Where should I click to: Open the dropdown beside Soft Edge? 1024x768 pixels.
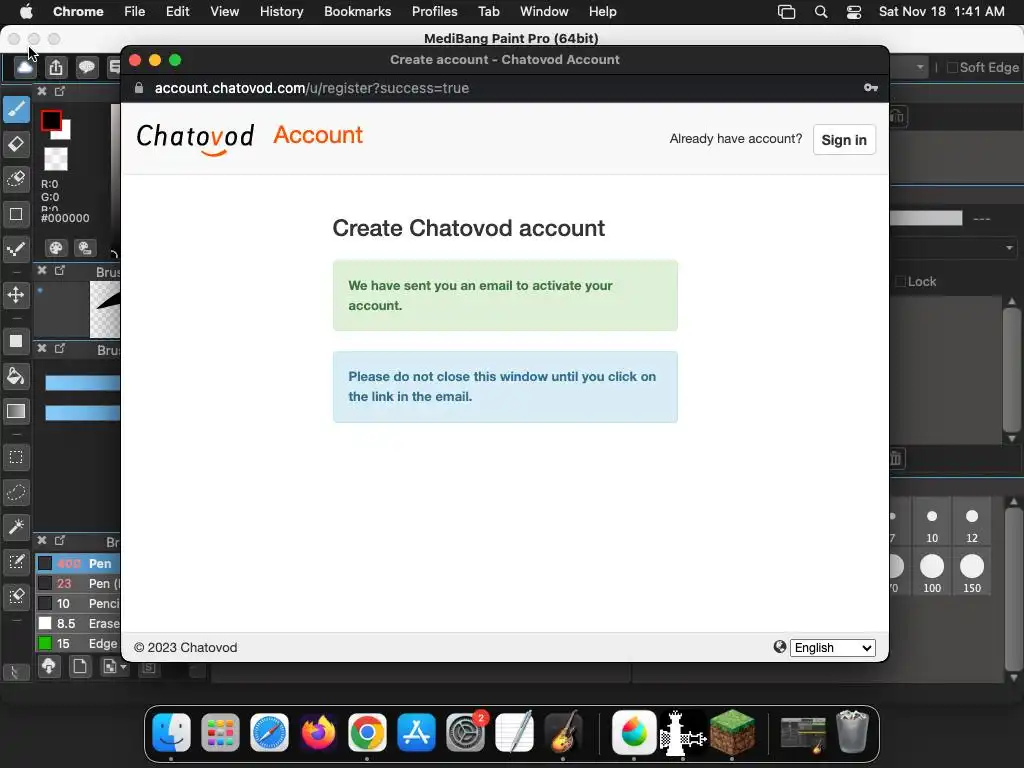coord(920,67)
